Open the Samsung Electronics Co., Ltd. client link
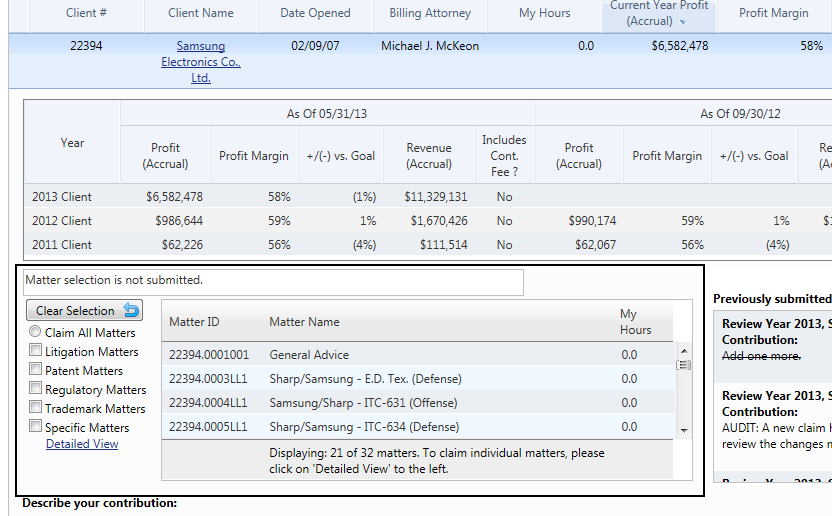Viewport: 832px width, 516px height. pos(201,62)
